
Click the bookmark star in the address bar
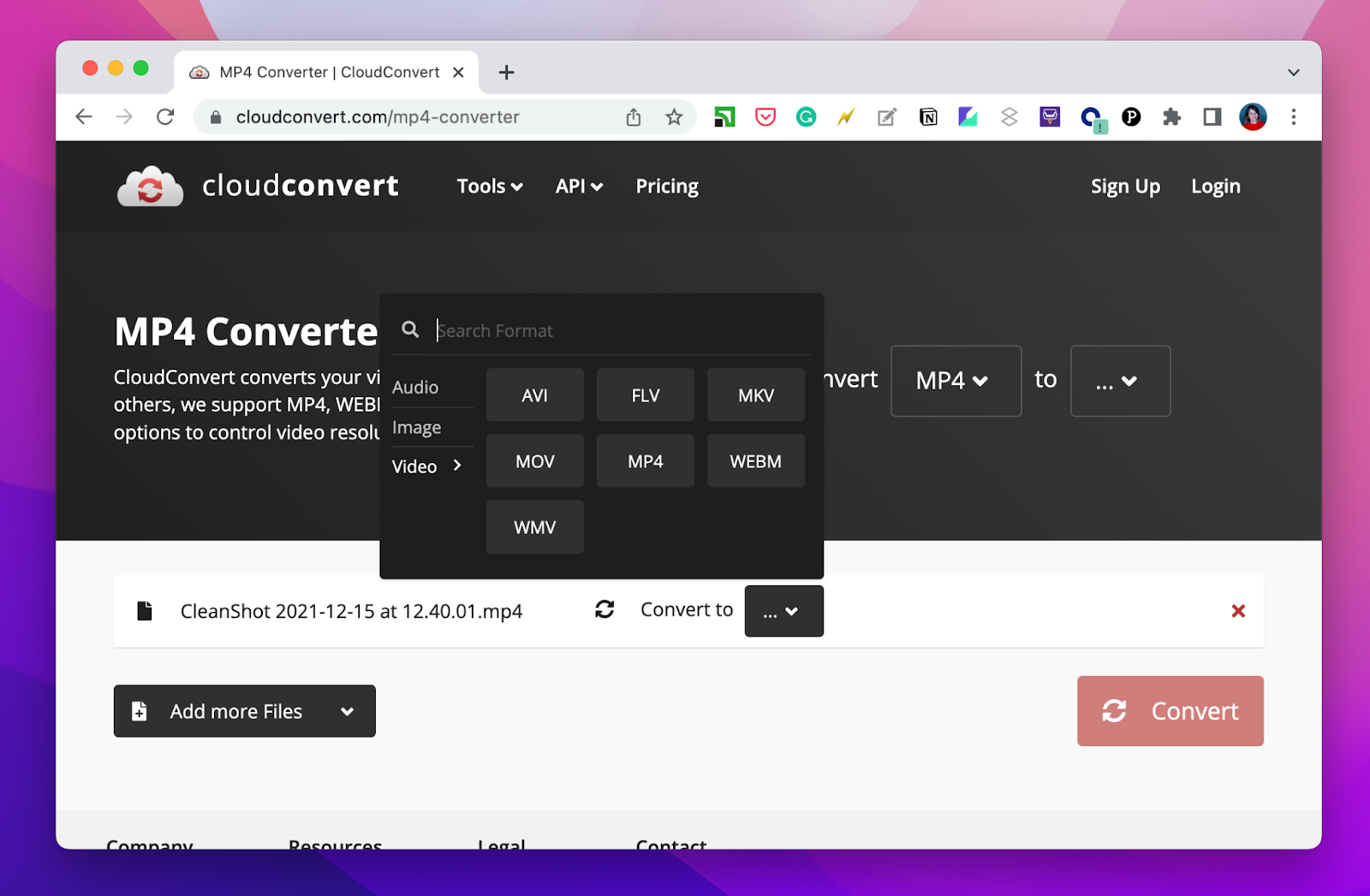tap(674, 117)
